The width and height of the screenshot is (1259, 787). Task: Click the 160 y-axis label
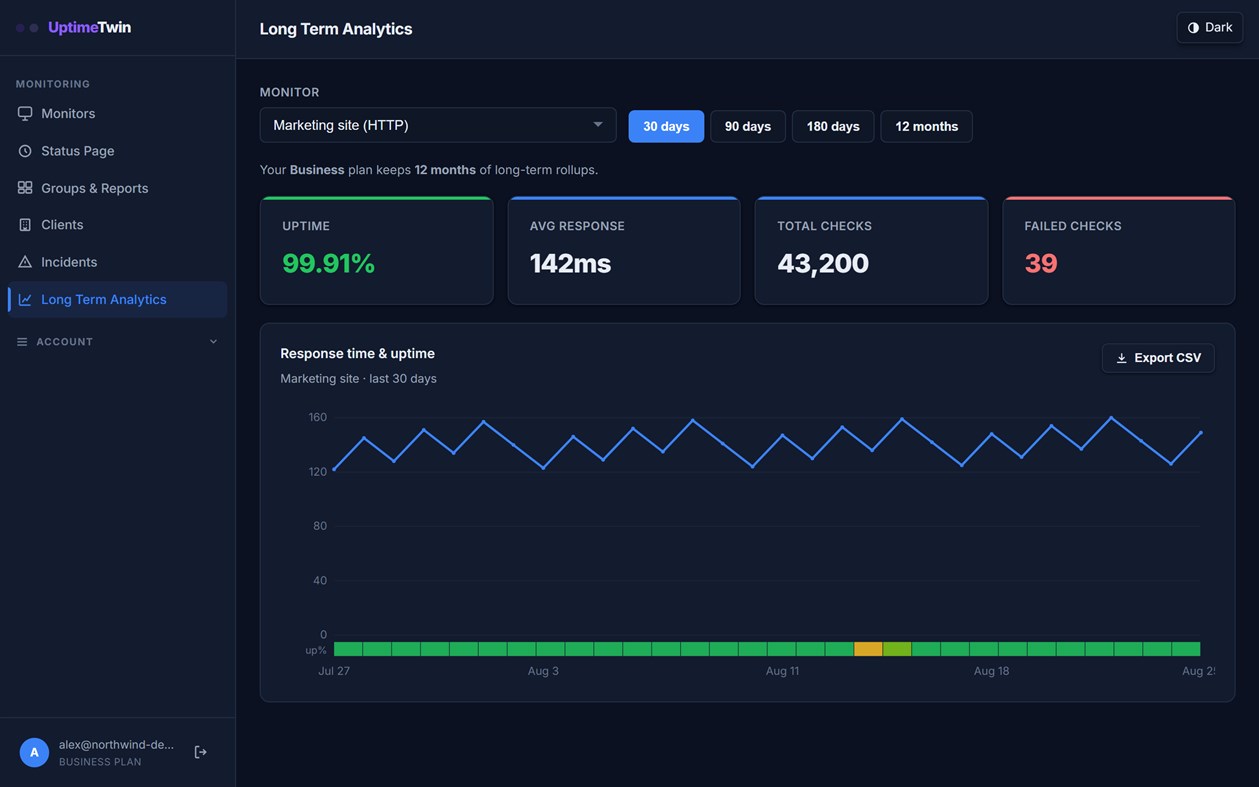point(318,417)
